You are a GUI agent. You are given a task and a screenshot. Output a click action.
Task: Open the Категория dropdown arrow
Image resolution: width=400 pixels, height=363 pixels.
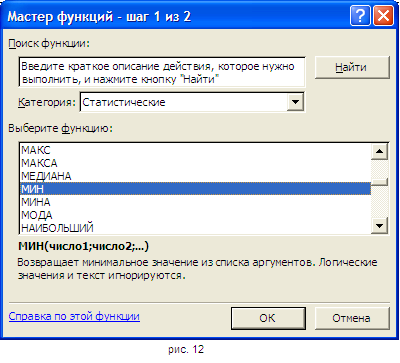tap(295, 102)
